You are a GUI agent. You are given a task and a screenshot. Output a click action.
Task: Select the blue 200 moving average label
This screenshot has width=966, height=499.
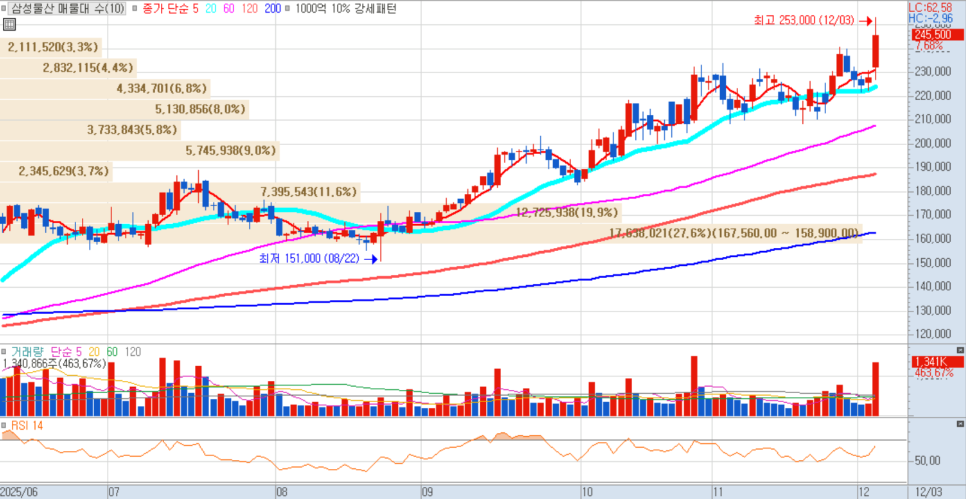click(x=275, y=9)
